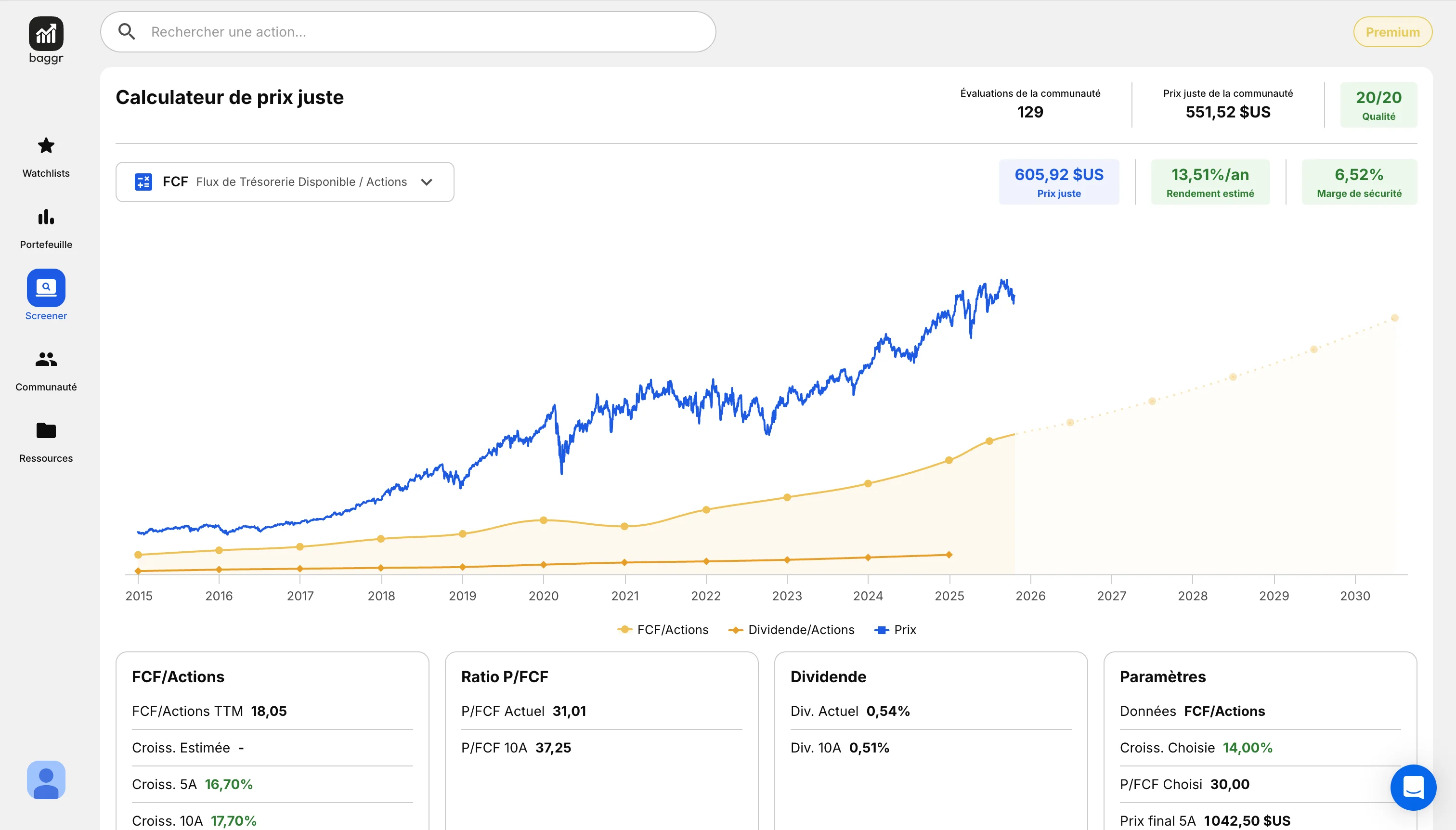The width and height of the screenshot is (1456, 830).
Task: Click the baggr logo icon
Action: coord(46,34)
